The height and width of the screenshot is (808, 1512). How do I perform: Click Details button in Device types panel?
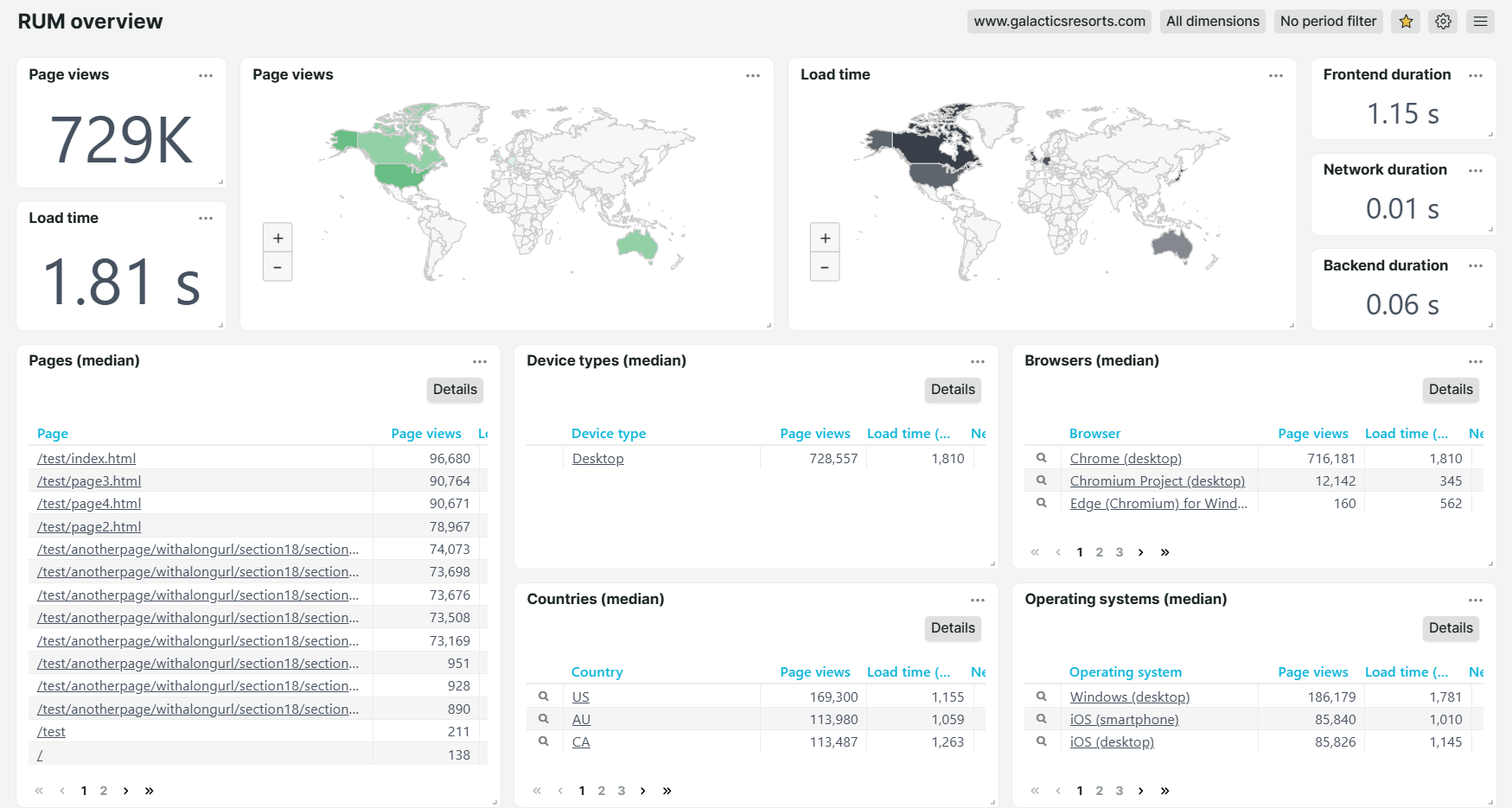coord(953,390)
